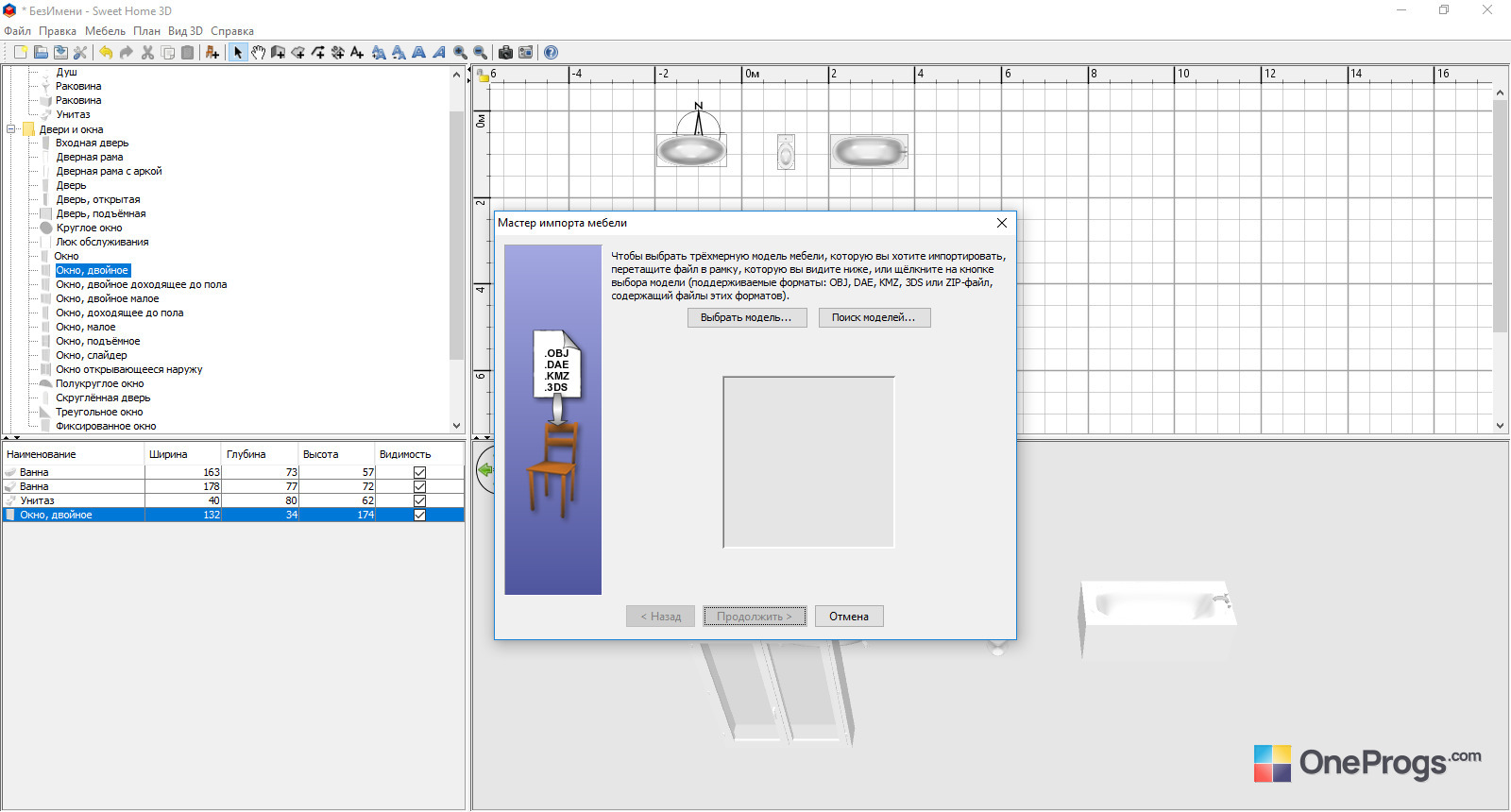Create a 3D video with video icon
The height and width of the screenshot is (812, 1511).
tap(525, 53)
